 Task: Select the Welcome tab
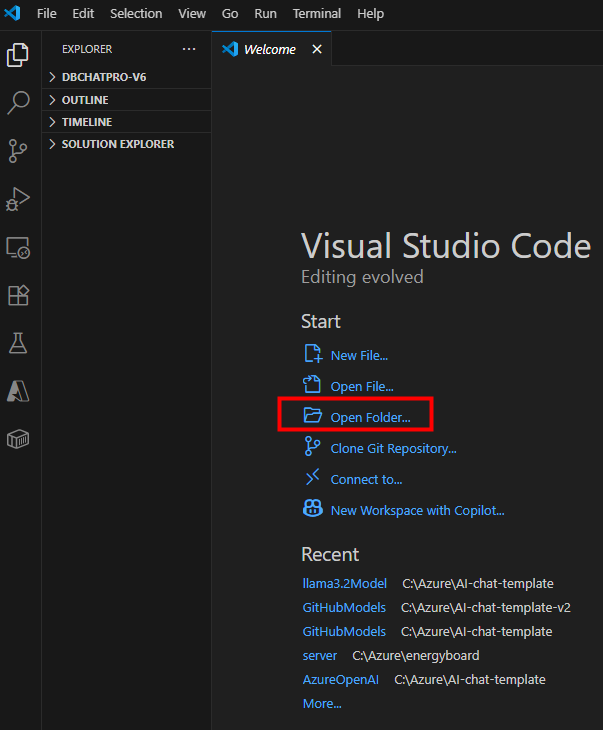271,49
